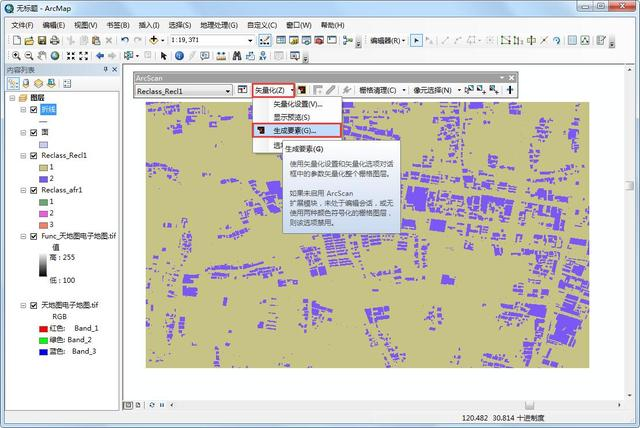Switch to List By Selection view

click(x=51, y=84)
